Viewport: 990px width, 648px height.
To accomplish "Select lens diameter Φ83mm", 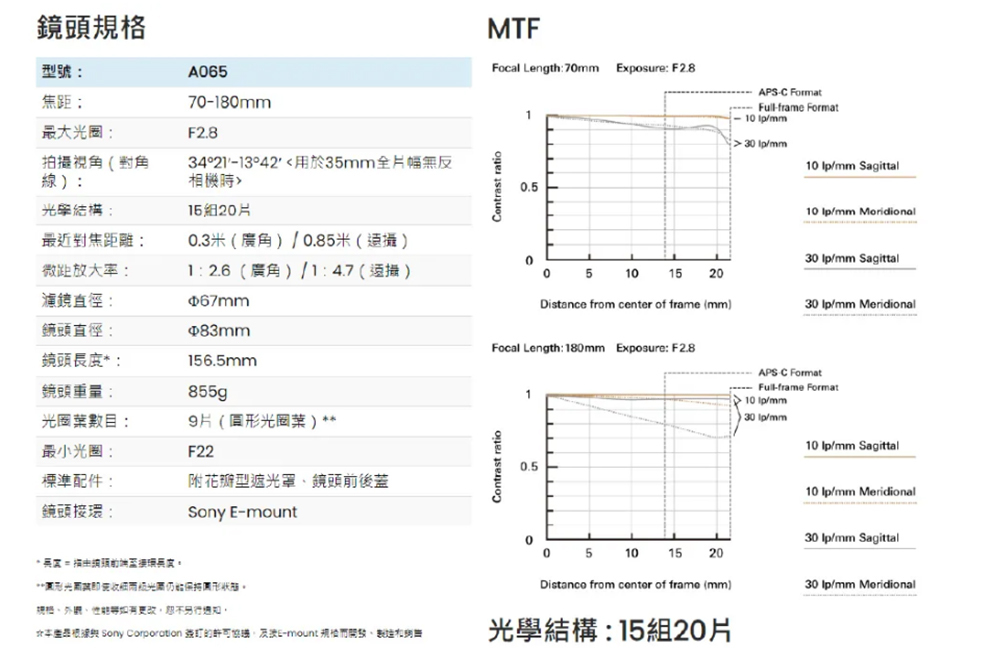I will [x=219, y=331].
